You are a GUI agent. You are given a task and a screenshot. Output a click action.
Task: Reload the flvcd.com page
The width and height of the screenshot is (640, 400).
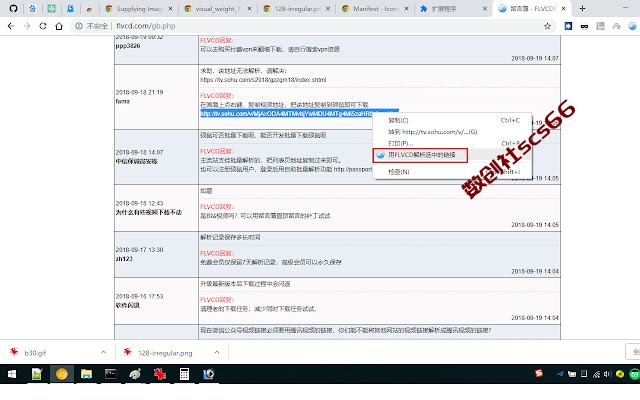pyautogui.click(x=43, y=26)
